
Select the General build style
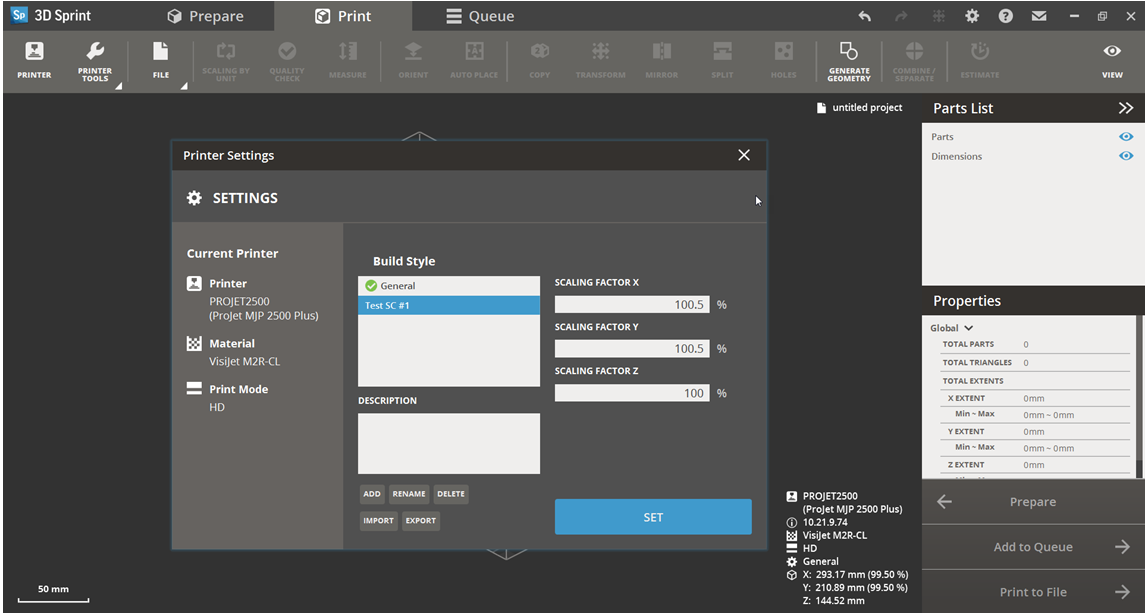pos(448,286)
